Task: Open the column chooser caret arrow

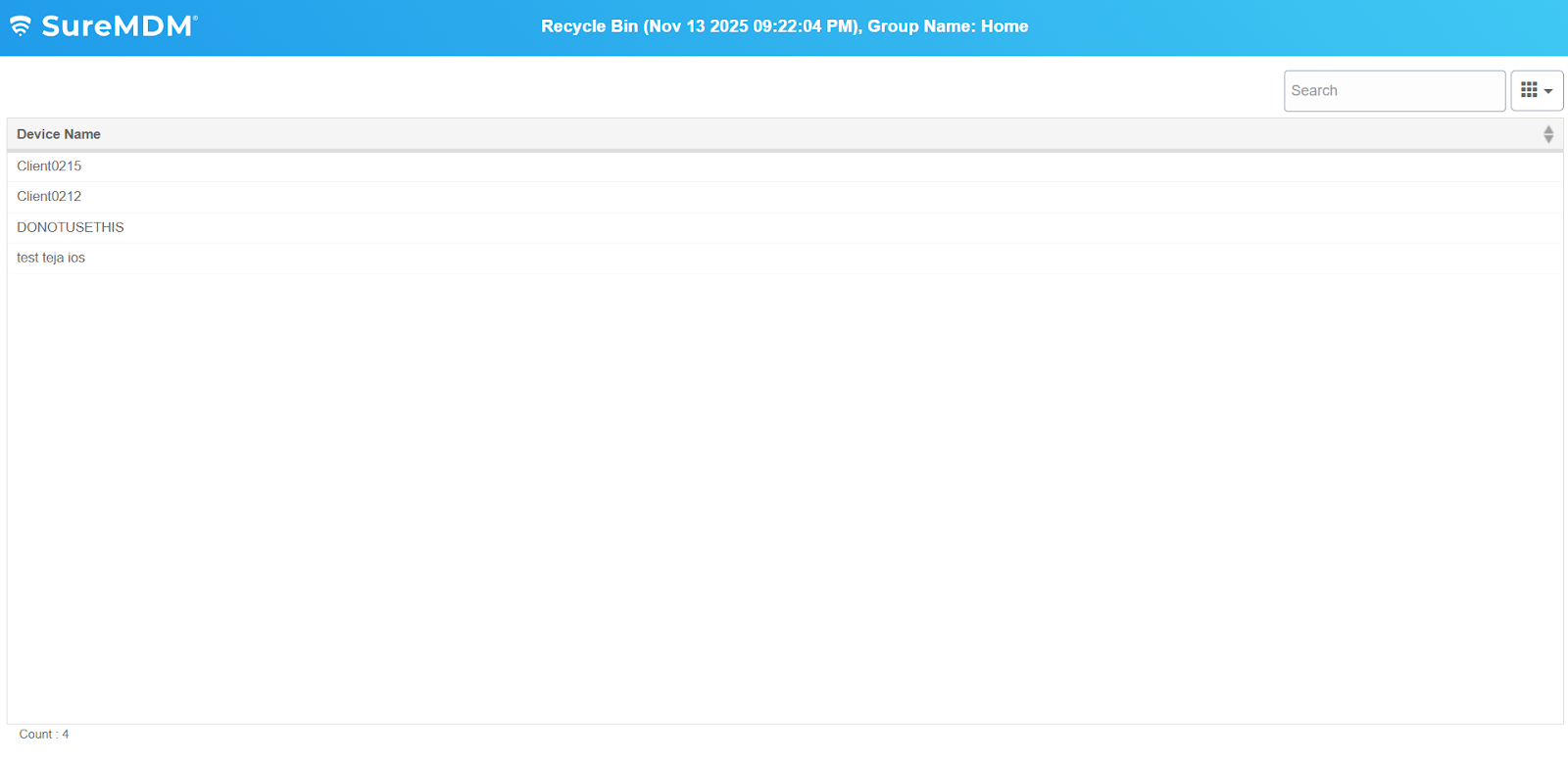Action: point(1548,91)
